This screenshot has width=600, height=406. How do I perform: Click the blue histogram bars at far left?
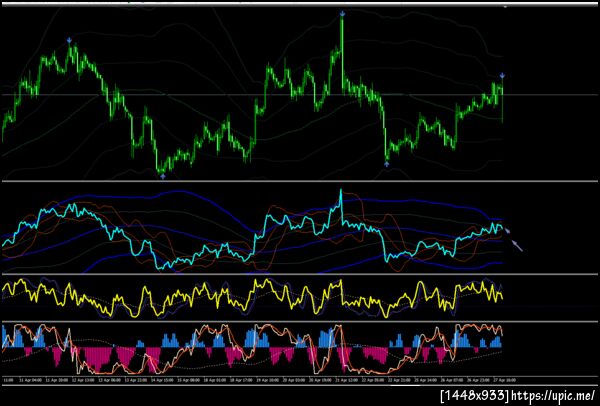click(x=5, y=337)
